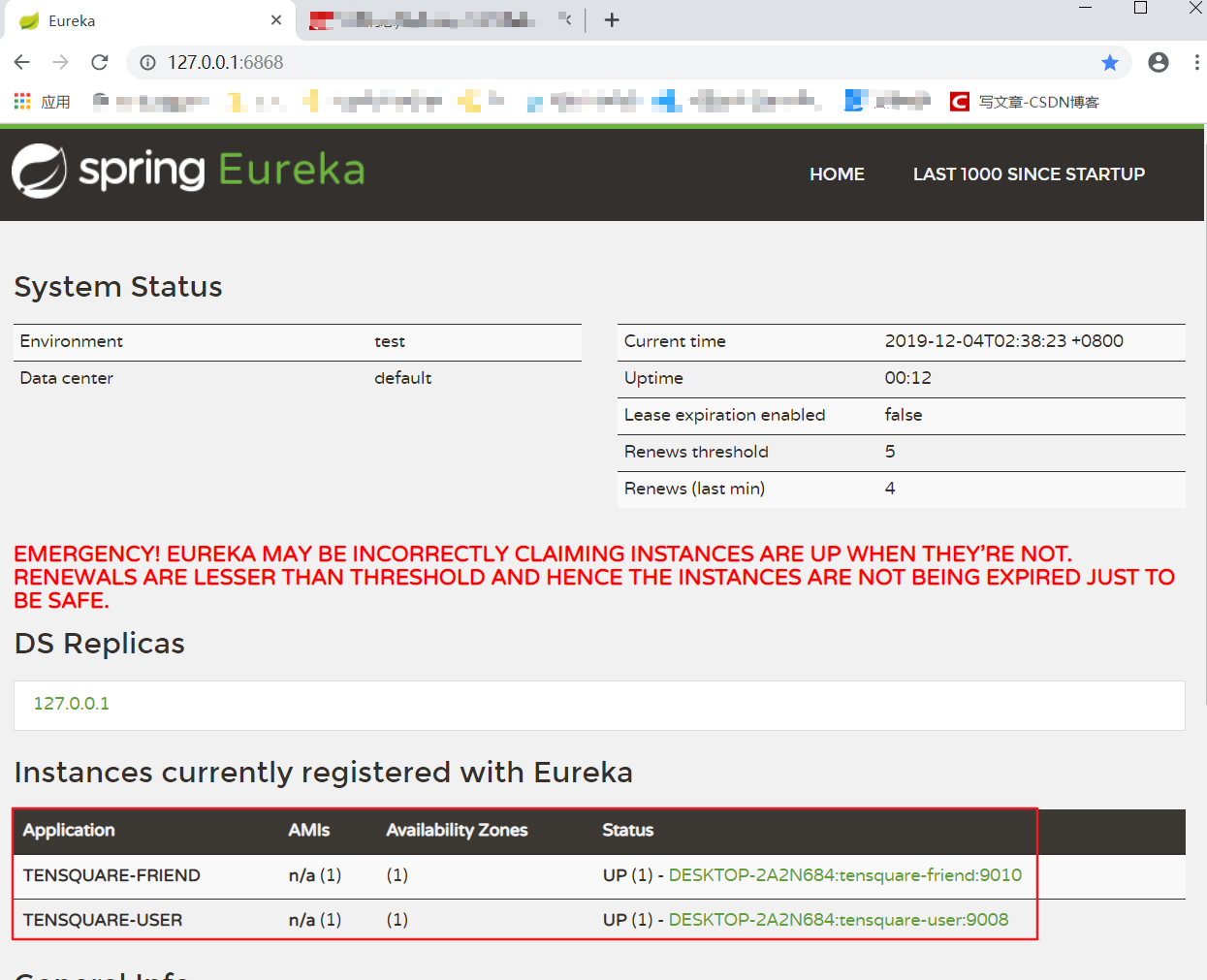Open the Chrome three-dot menu
Image resolution: width=1207 pixels, height=980 pixels.
[x=1196, y=62]
